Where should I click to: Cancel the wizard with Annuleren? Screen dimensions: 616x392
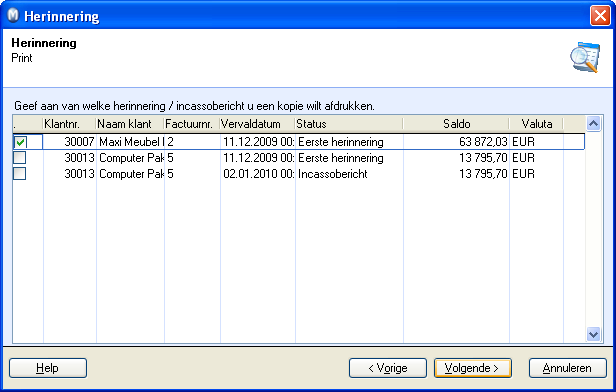567,368
